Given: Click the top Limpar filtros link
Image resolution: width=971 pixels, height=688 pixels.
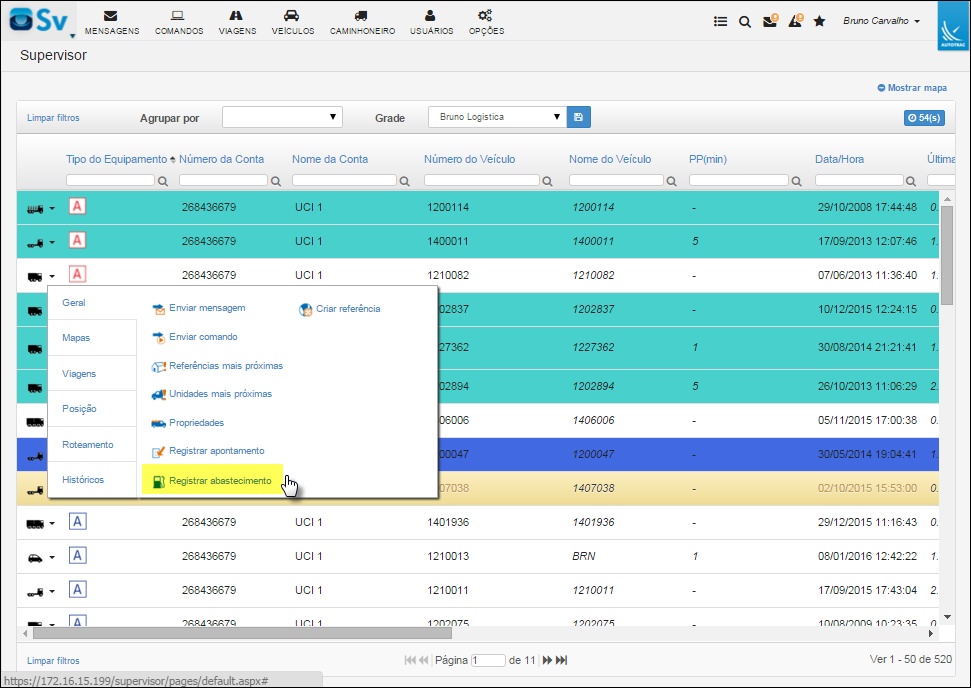Looking at the screenshot, I should point(53,118).
